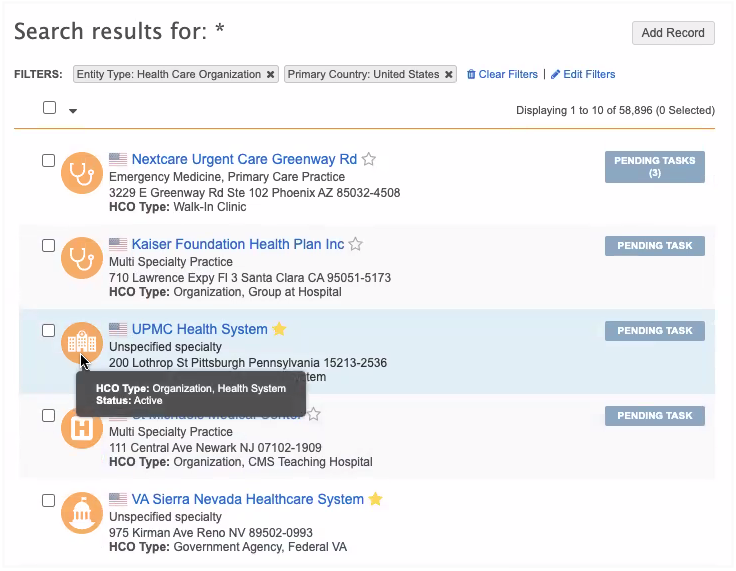
Task: Tick the checkbox for VA Sierra Nevada Healthcare
Action: (x=48, y=500)
